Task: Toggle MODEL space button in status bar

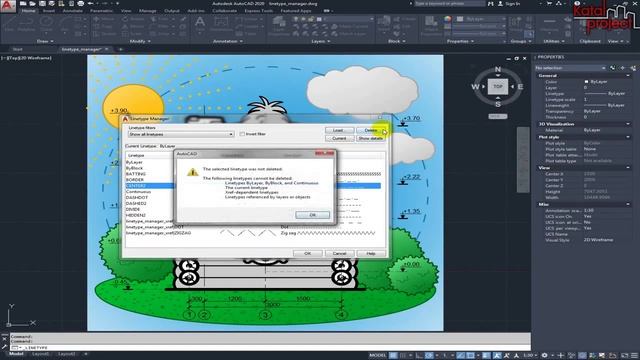Action: click(378, 356)
